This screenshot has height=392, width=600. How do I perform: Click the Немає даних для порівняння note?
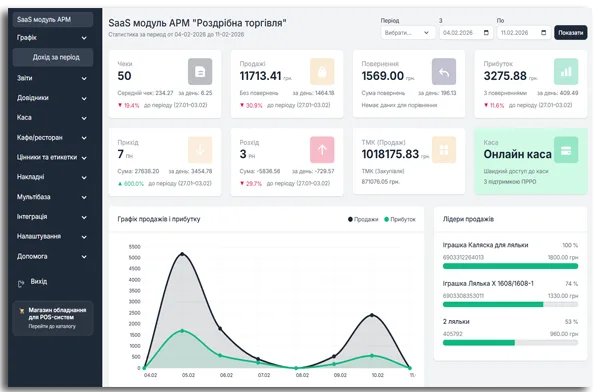tap(399, 105)
